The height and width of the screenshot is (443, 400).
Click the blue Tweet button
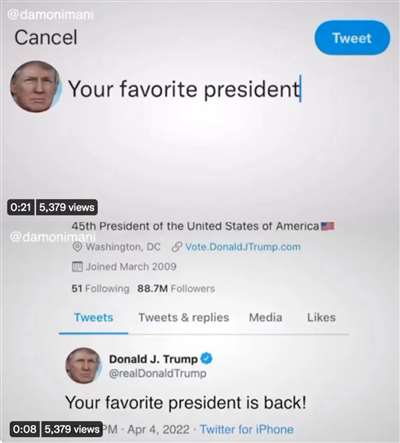[352, 38]
